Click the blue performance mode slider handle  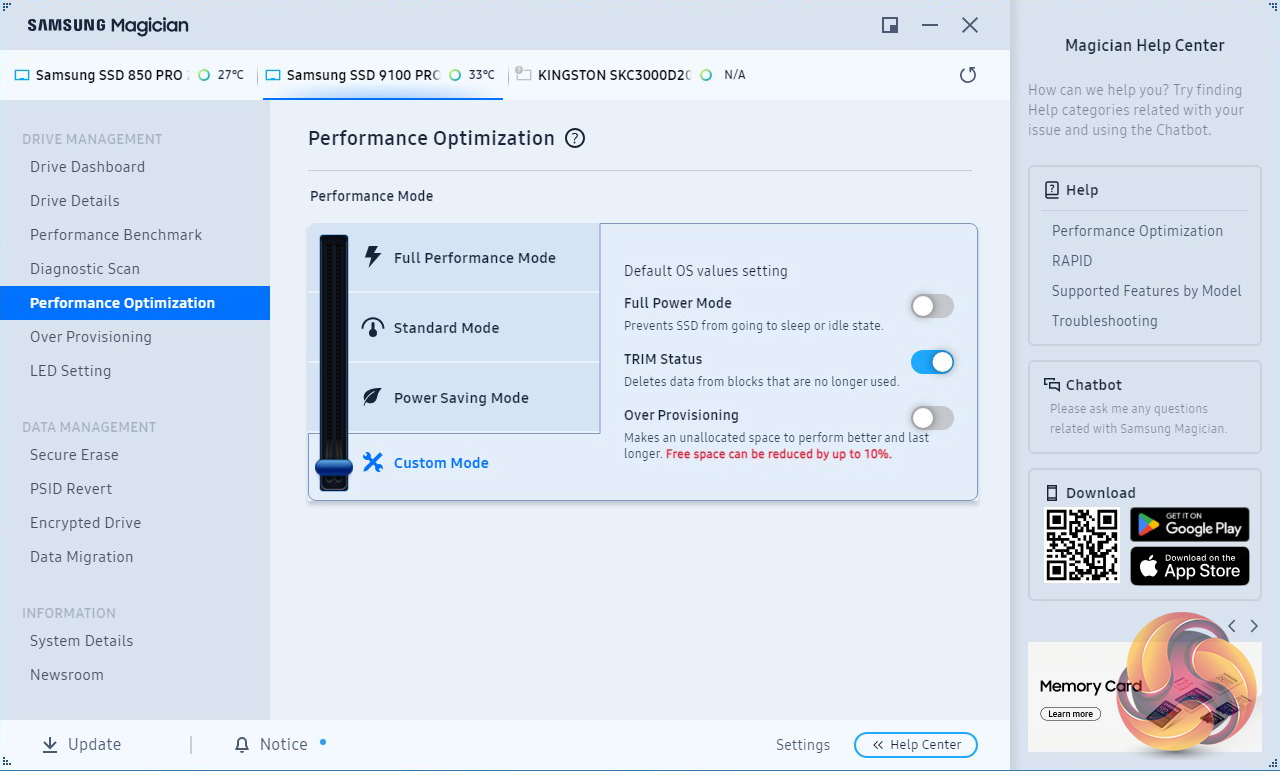point(334,467)
